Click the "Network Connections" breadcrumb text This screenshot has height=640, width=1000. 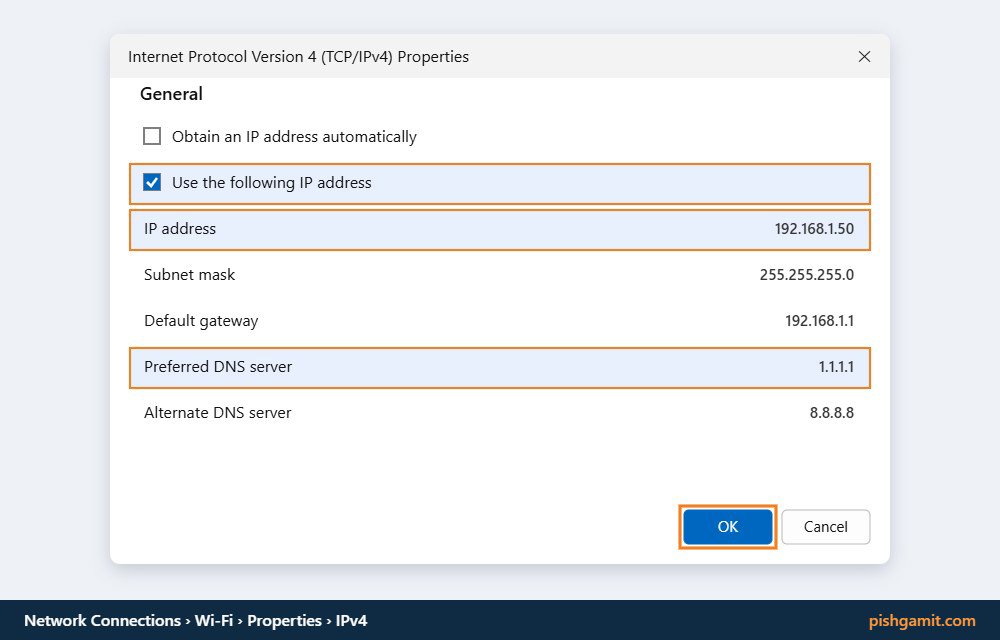pos(102,621)
